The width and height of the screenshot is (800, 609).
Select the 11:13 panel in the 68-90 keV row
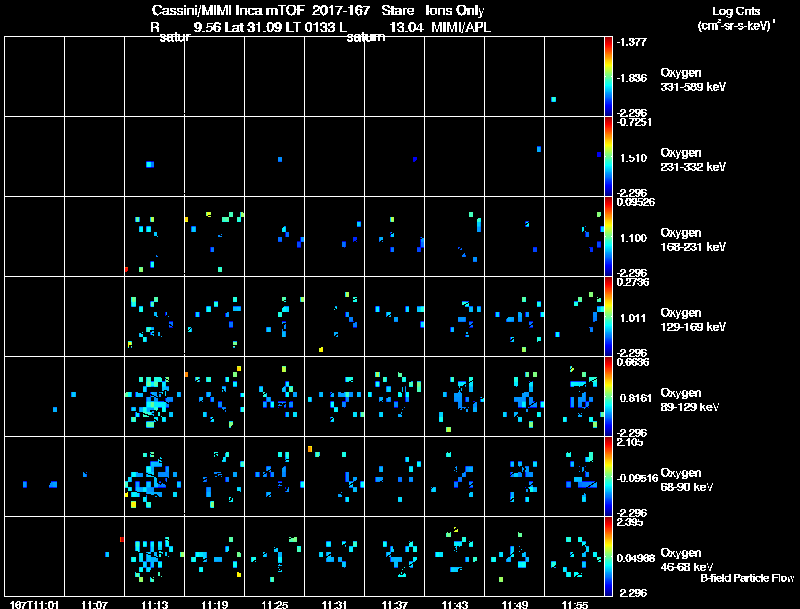(x=155, y=476)
